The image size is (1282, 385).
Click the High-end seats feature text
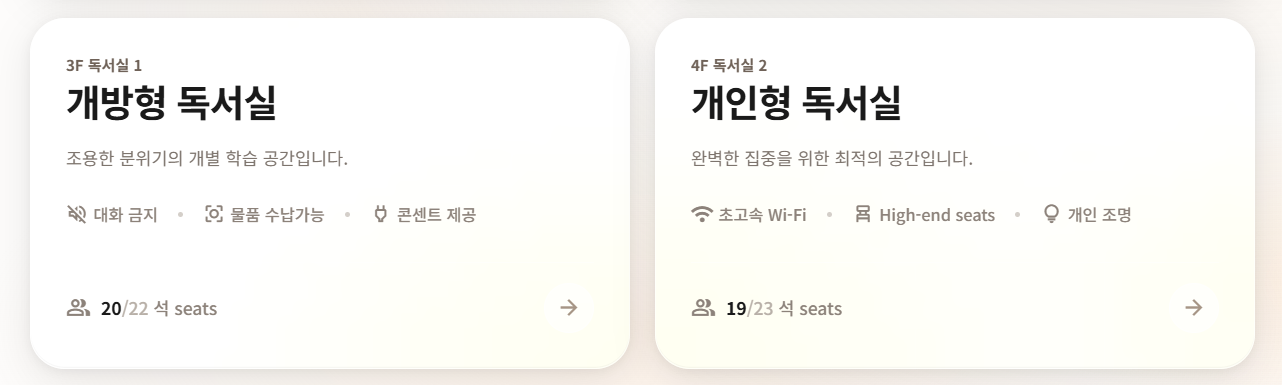coord(937,215)
